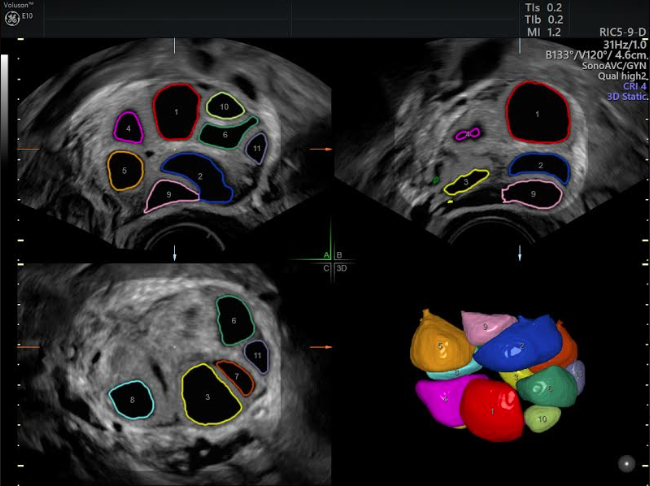650x486 pixels.
Task: Select quadrant B in the plane indicator
Action: [339, 255]
